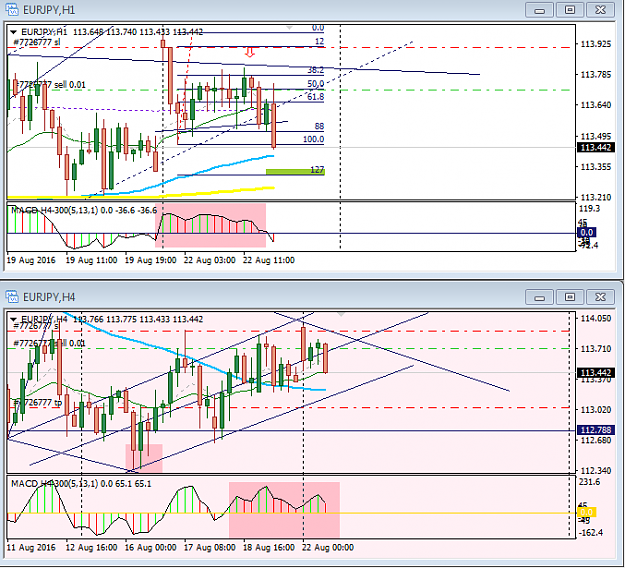Viewport: 625px width, 568px height.
Task: Click the H4 chart shift triangle marker
Action: 341,315
